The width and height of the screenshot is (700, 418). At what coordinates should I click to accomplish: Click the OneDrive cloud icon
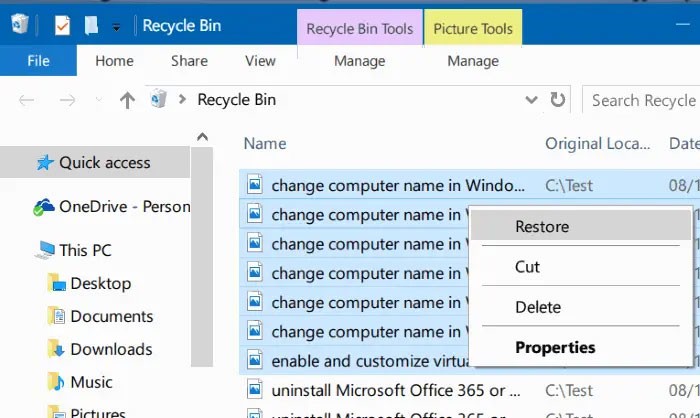(x=44, y=207)
